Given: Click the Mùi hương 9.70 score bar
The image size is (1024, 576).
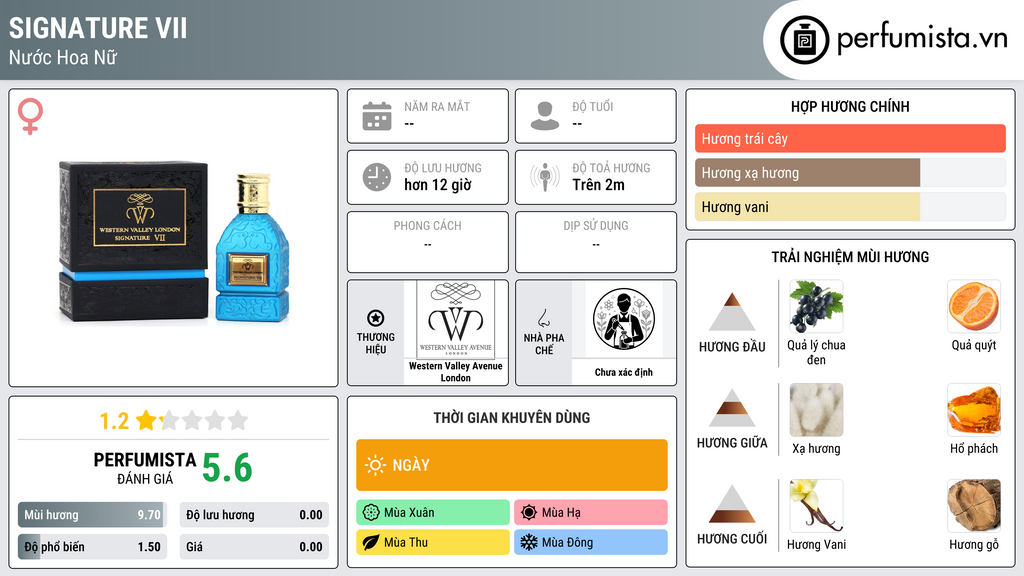Looking at the screenshot, I should pyautogui.click(x=92, y=515).
